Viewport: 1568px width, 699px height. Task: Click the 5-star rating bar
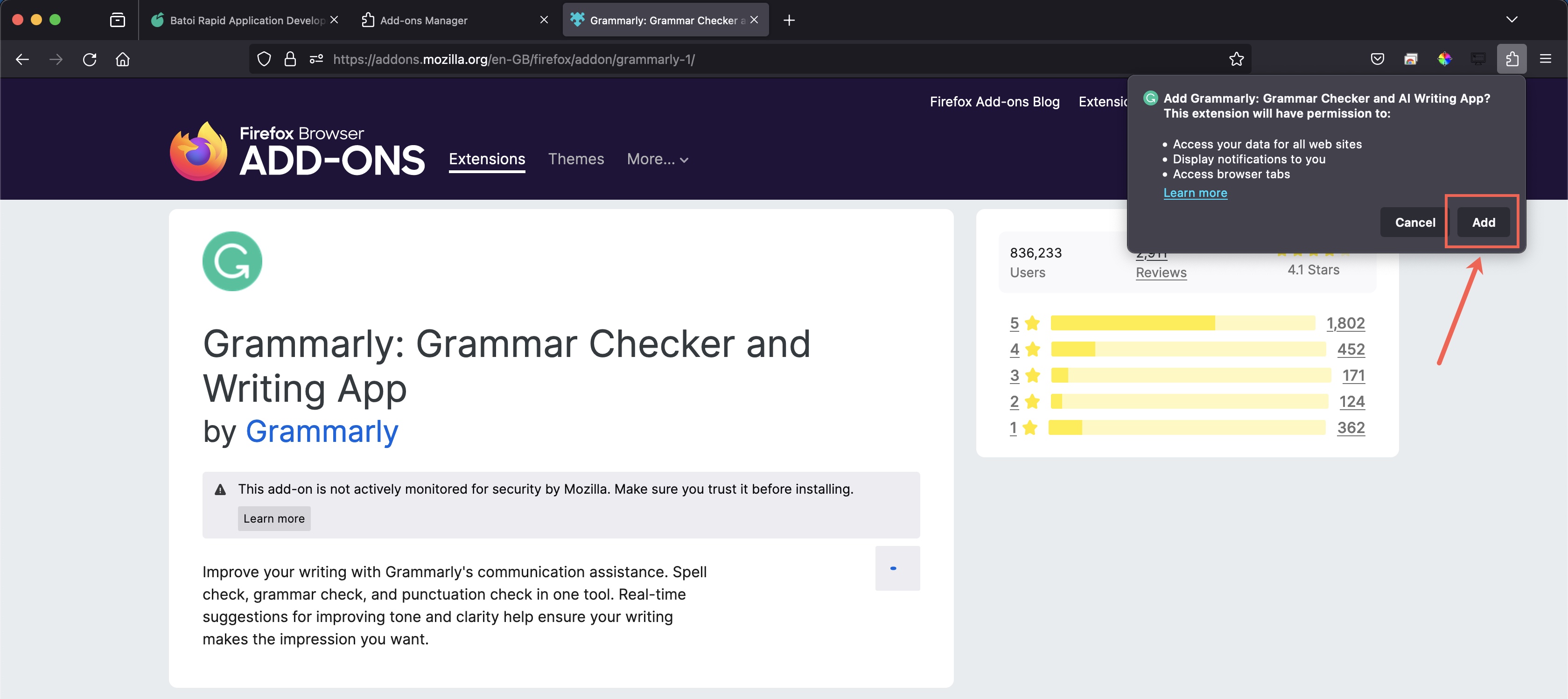1183,323
